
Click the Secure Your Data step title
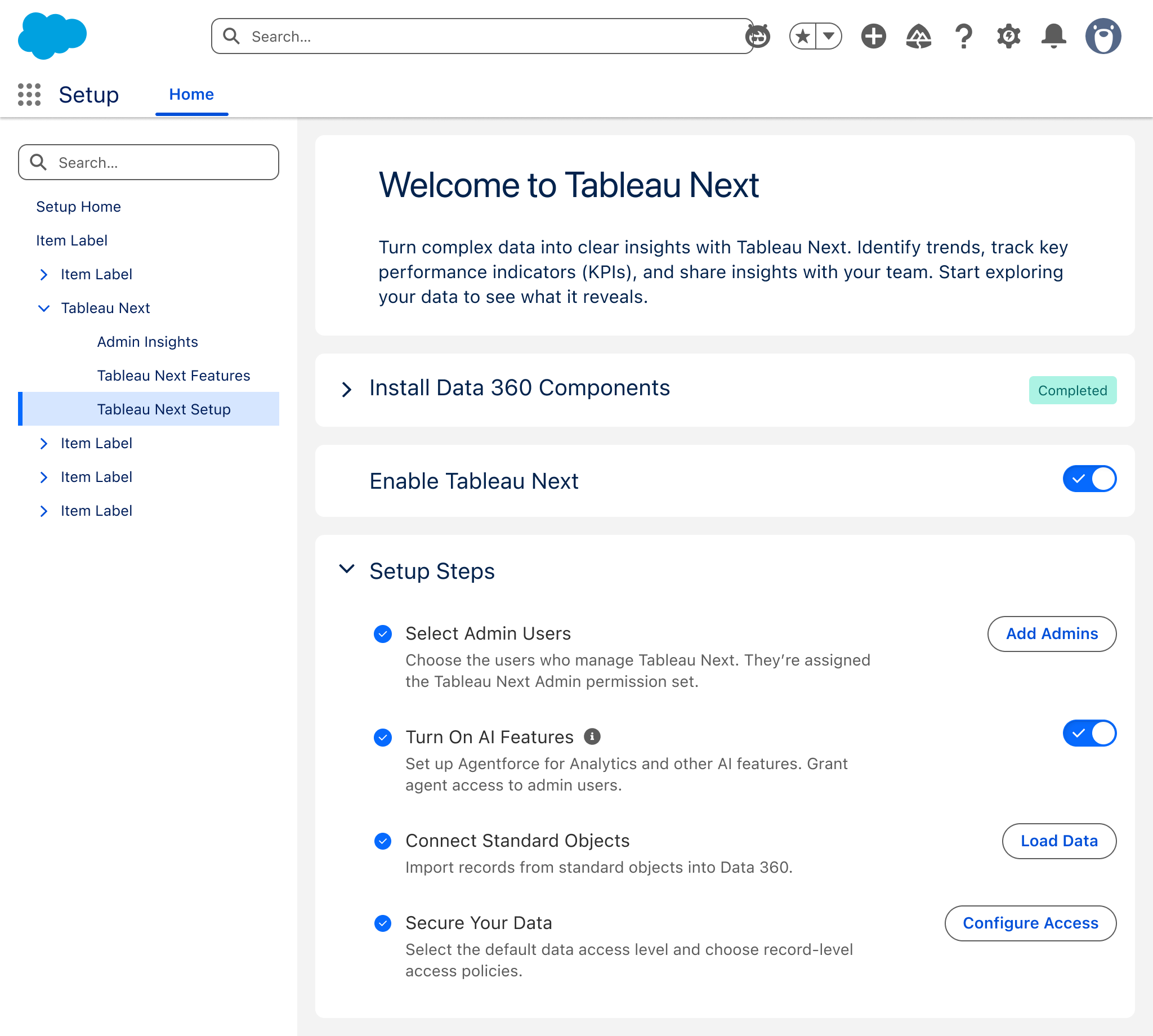(479, 923)
